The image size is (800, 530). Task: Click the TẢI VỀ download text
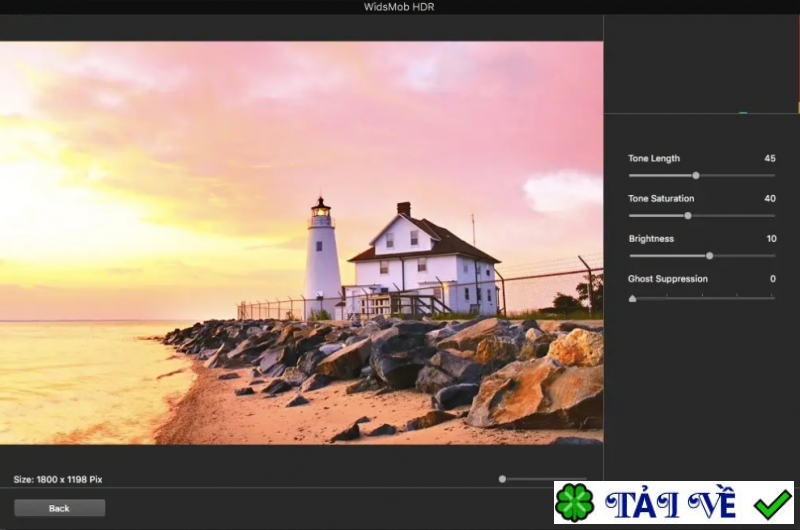point(670,503)
